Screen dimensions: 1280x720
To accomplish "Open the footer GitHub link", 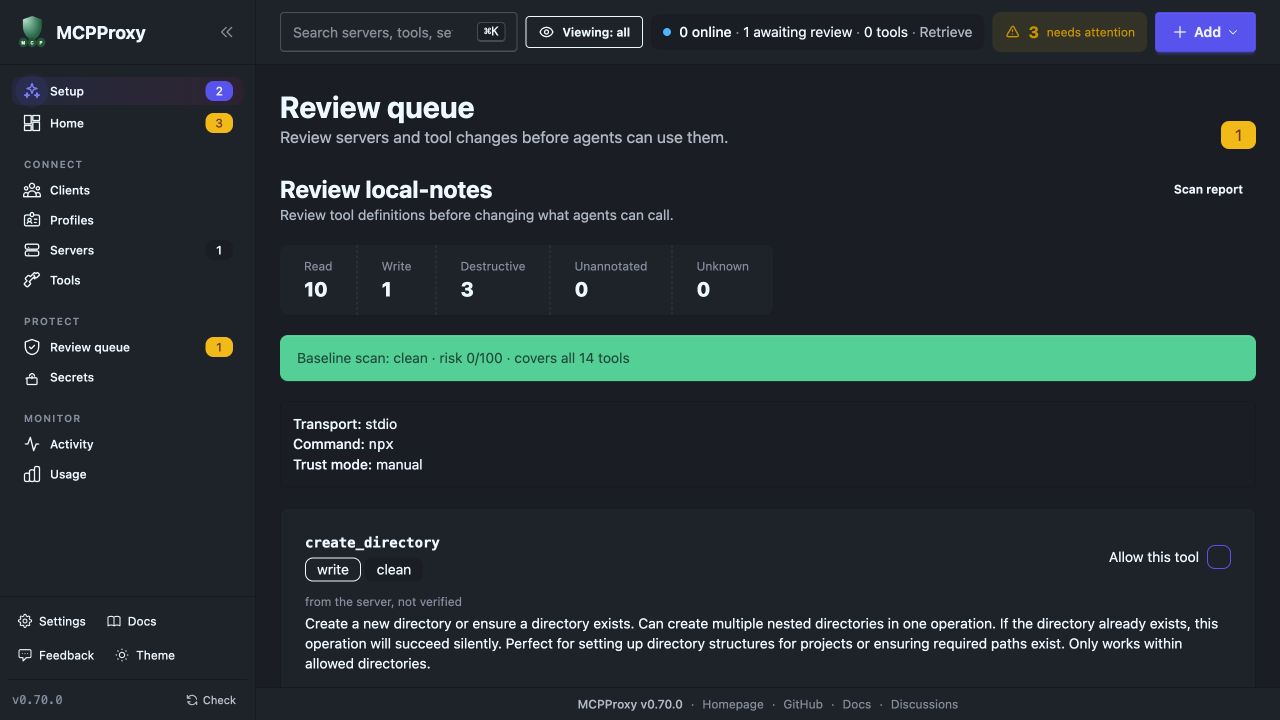I will tap(803, 704).
